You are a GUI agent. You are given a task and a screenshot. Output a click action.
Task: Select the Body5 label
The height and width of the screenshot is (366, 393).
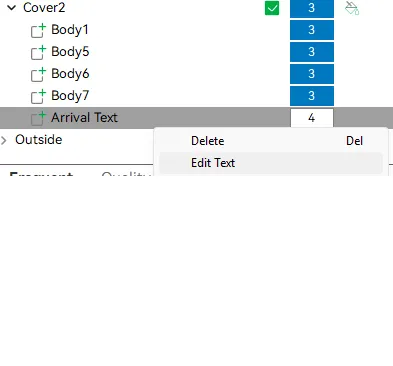pos(70,52)
